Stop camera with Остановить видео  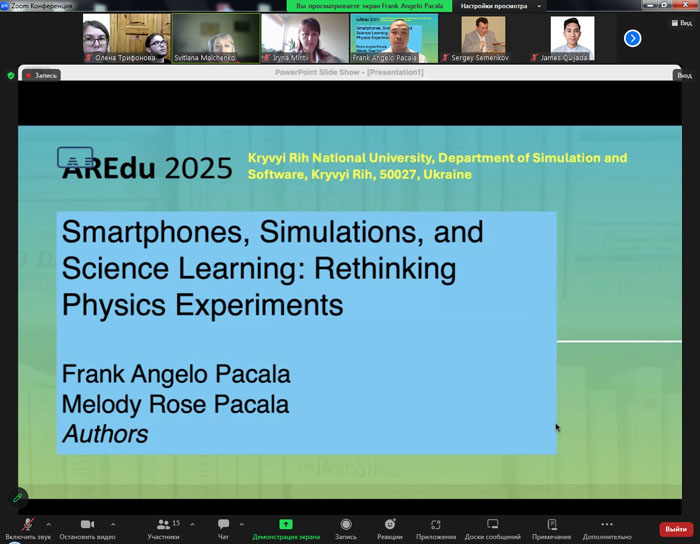(87, 526)
